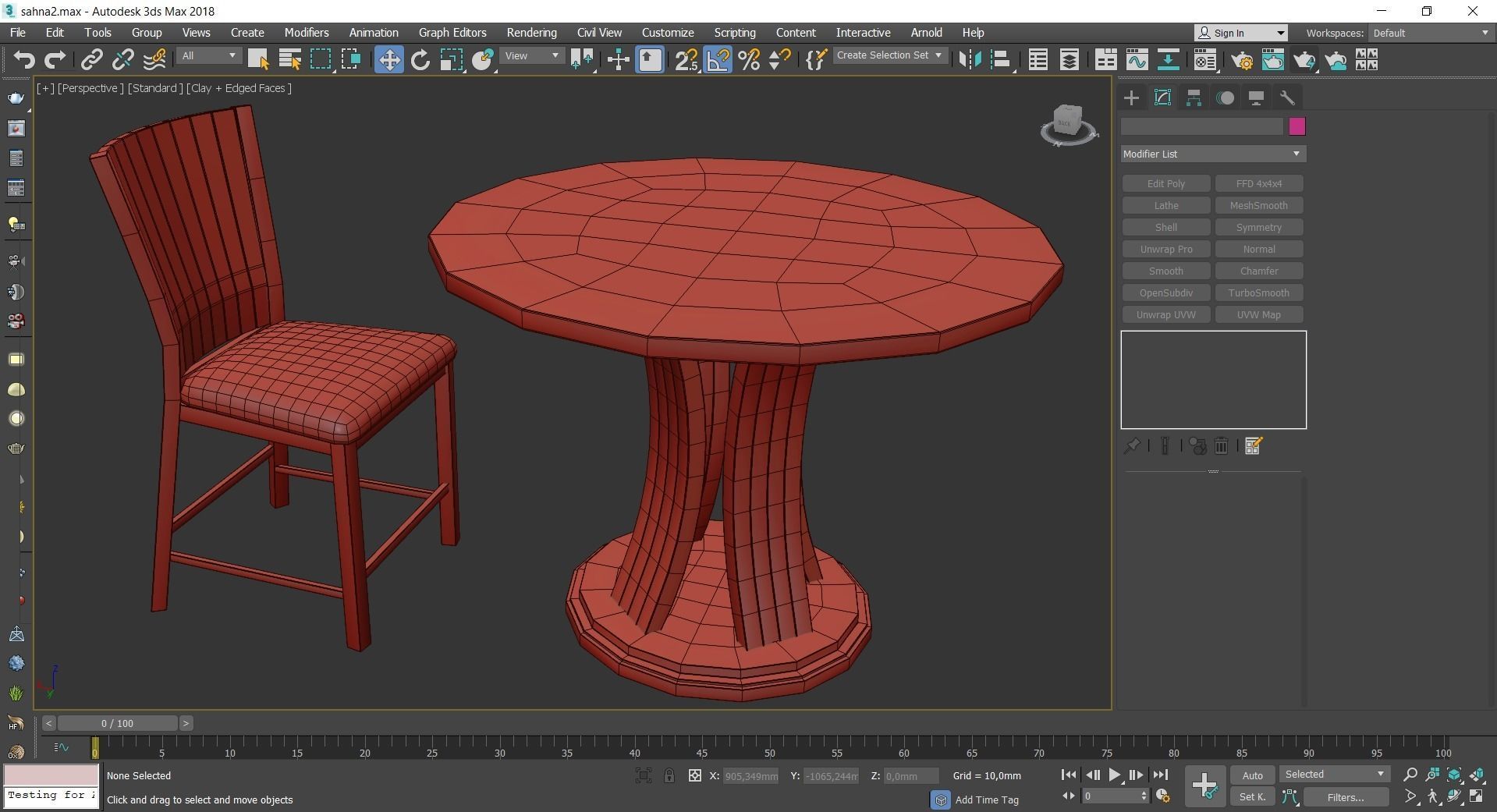1497x812 pixels.
Task: Toggle Angle Snap
Action: [718, 60]
